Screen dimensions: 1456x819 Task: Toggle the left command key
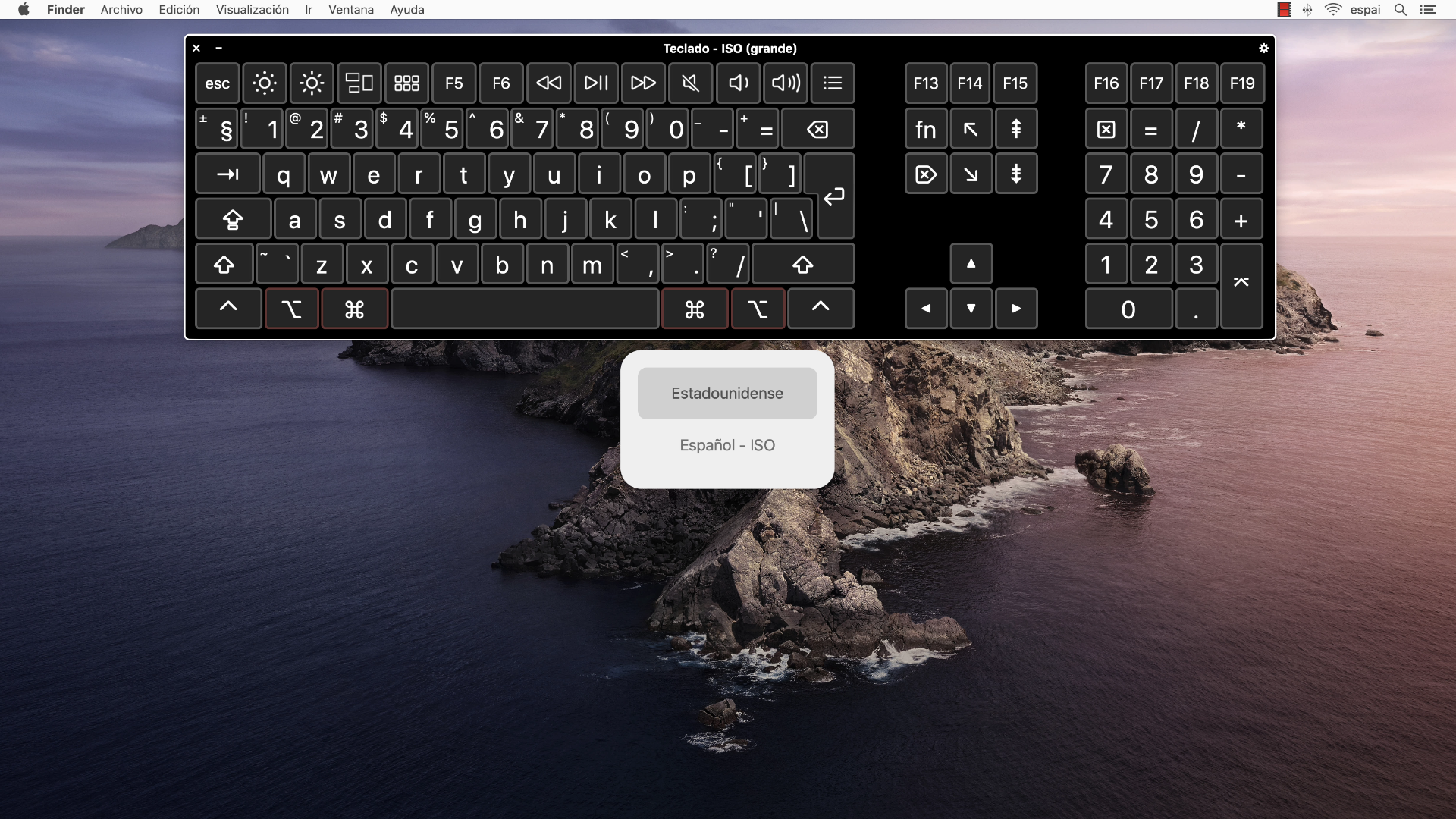click(354, 309)
